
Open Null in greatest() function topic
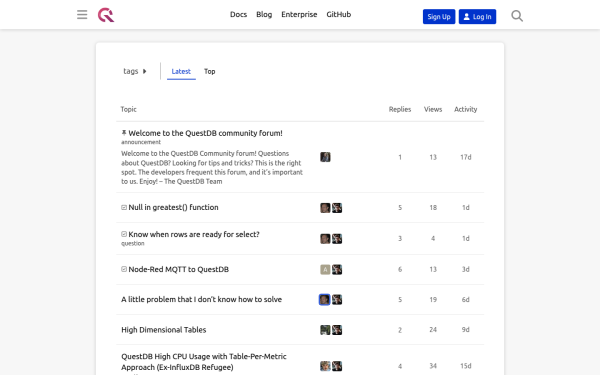click(x=173, y=207)
